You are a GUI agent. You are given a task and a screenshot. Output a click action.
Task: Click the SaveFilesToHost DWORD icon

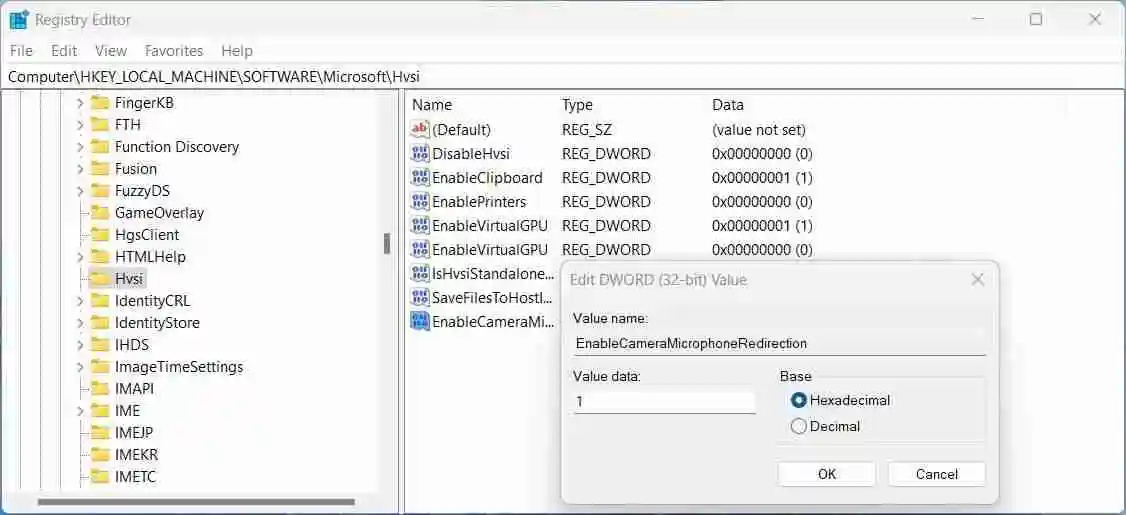[x=419, y=297]
